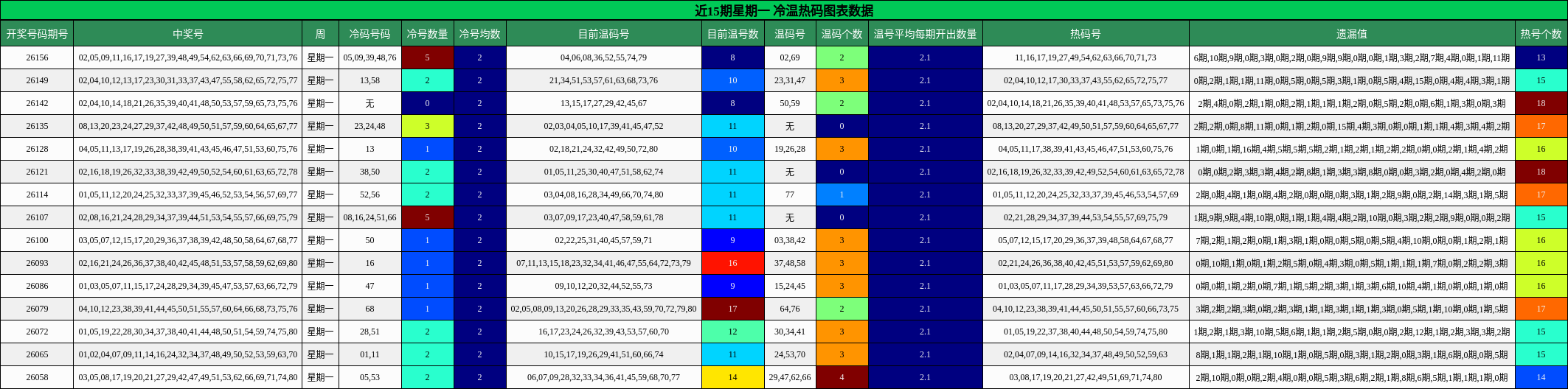Click the 冷码号码 column header
Image resolution: width=1568 pixels, height=389 pixels.
tap(370, 34)
